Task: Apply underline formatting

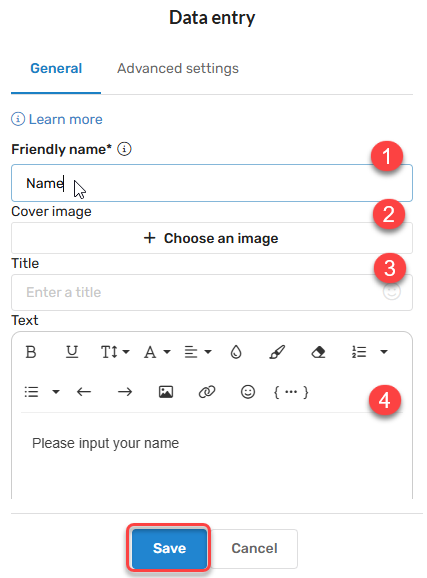Action: point(72,352)
